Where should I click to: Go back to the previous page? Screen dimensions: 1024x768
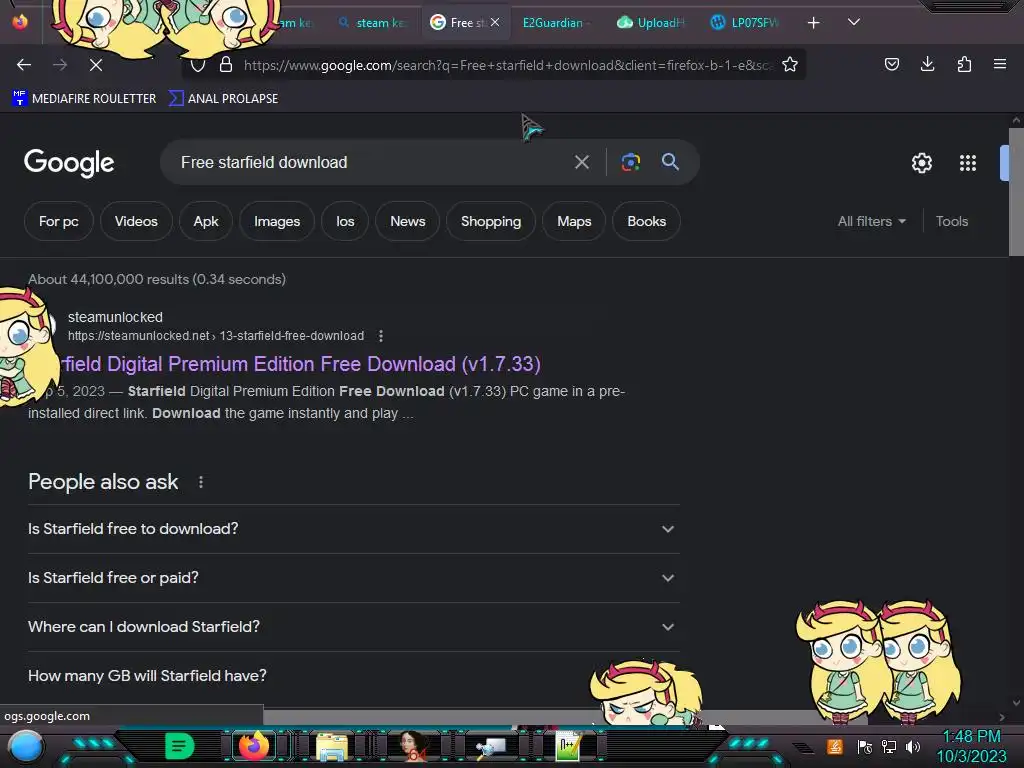[x=24, y=65]
